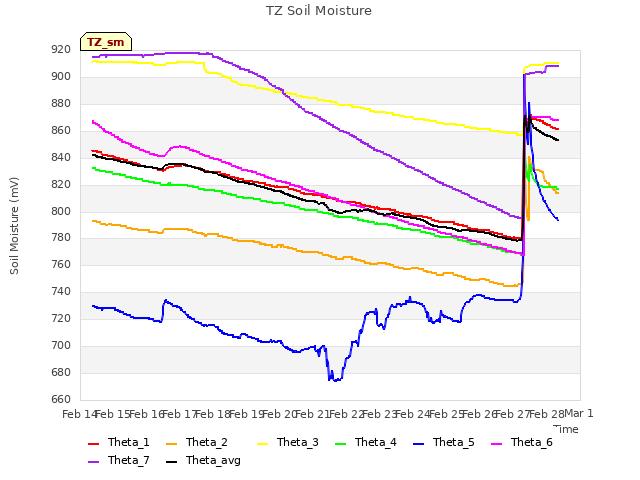Image resolution: width=640 pixels, height=480 pixels.
Task: Click the Theta_1 red legend swatch
Action: [x=93, y=443]
